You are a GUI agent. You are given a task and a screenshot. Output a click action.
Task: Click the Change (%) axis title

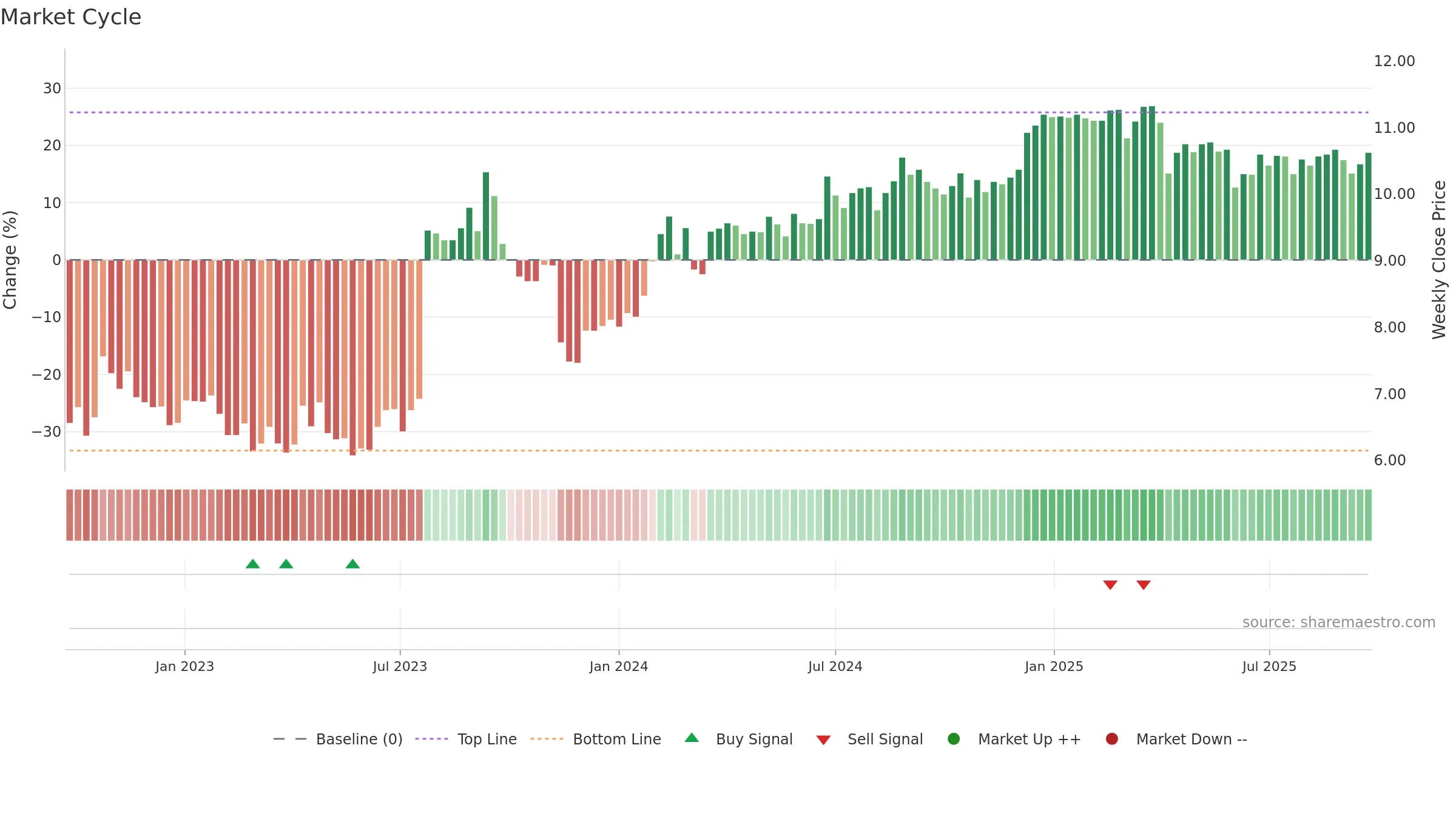click(x=10, y=260)
